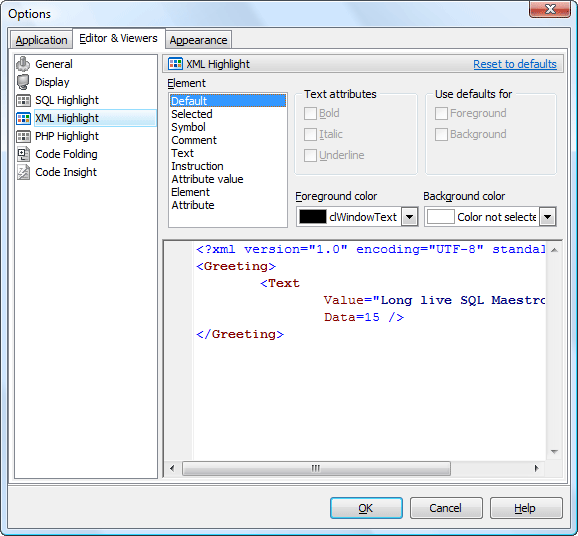Image resolution: width=578 pixels, height=536 pixels.
Task: Open Code Insight via its icon
Action: 24,172
